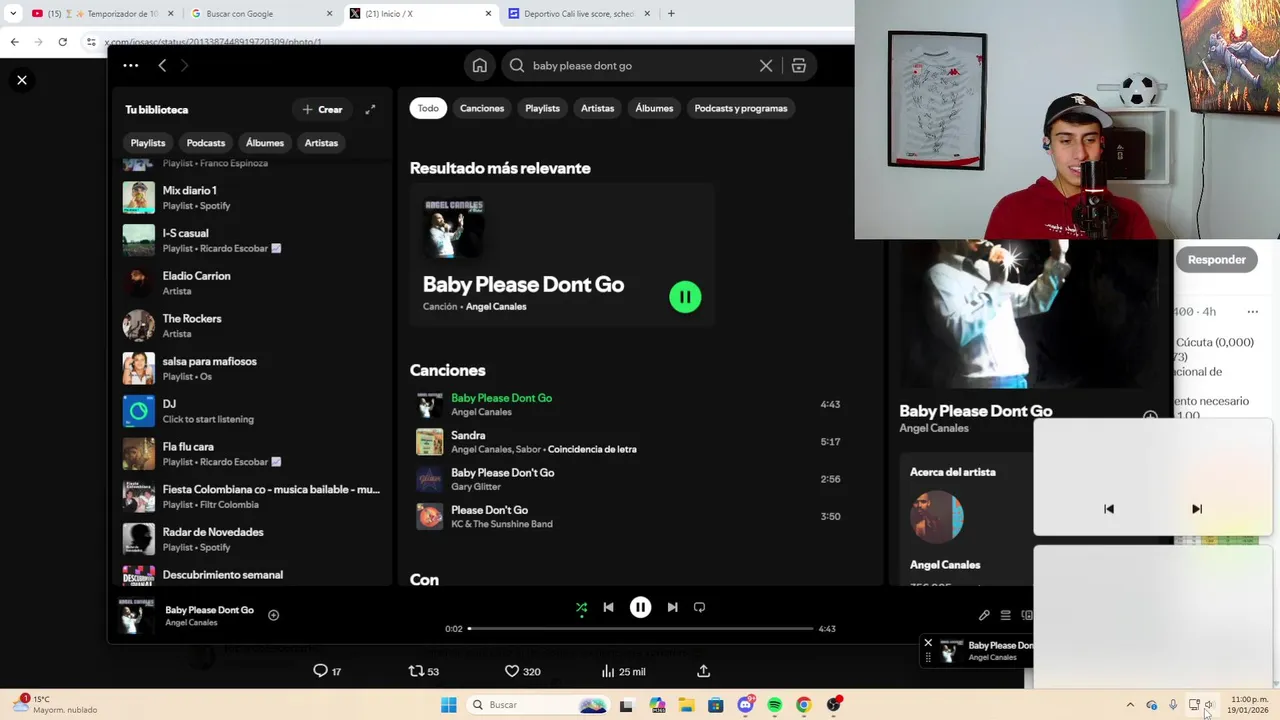Screen dimensions: 1280x720
Task: Close the X photo viewer with the X button
Action: click(22, 80)
